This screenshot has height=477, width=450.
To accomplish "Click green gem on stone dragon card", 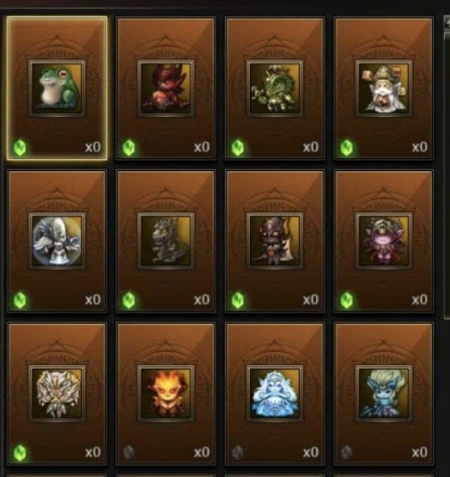I will 129,300.
